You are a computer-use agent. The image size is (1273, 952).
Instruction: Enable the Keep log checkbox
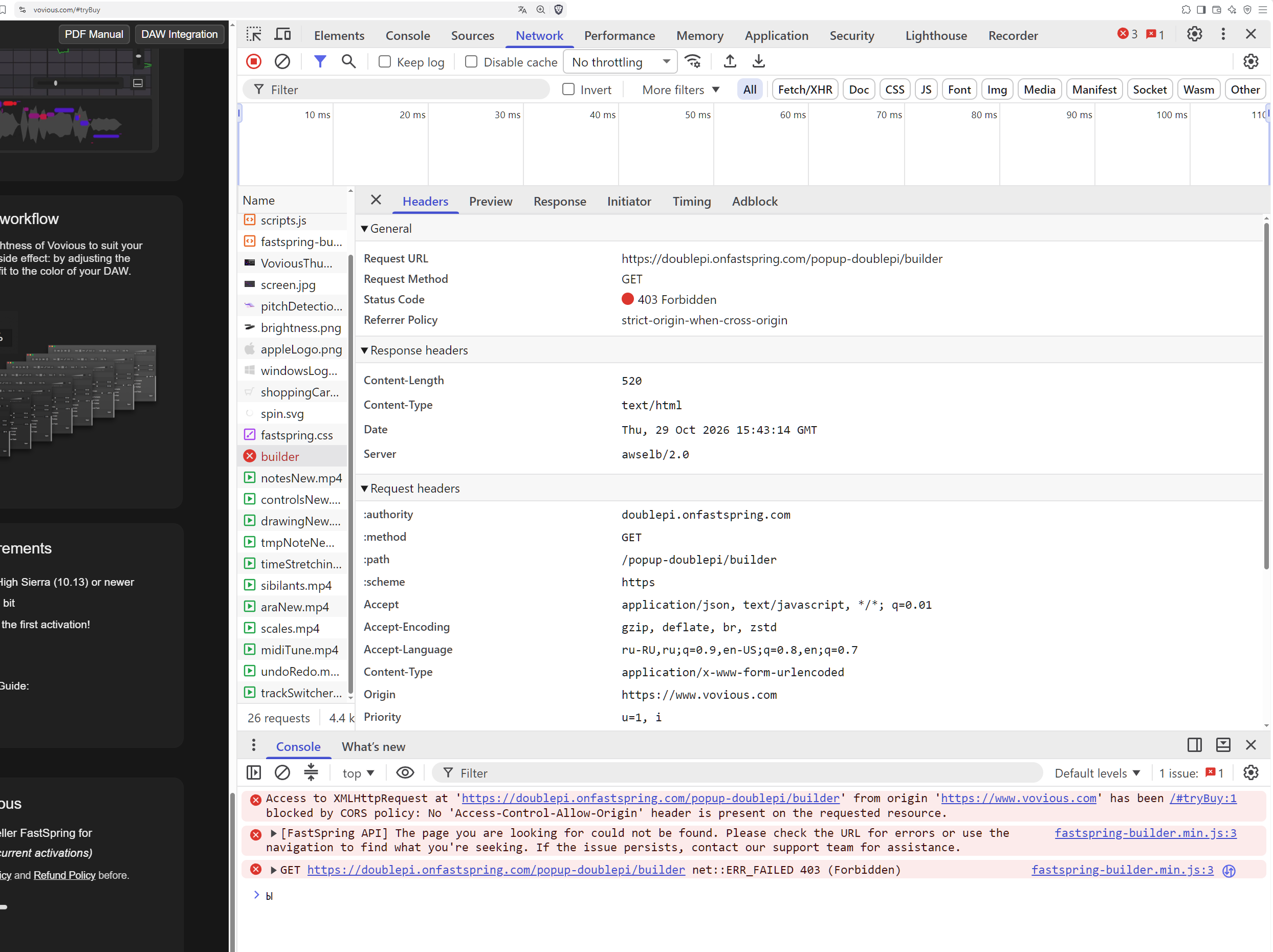[384, 61]
